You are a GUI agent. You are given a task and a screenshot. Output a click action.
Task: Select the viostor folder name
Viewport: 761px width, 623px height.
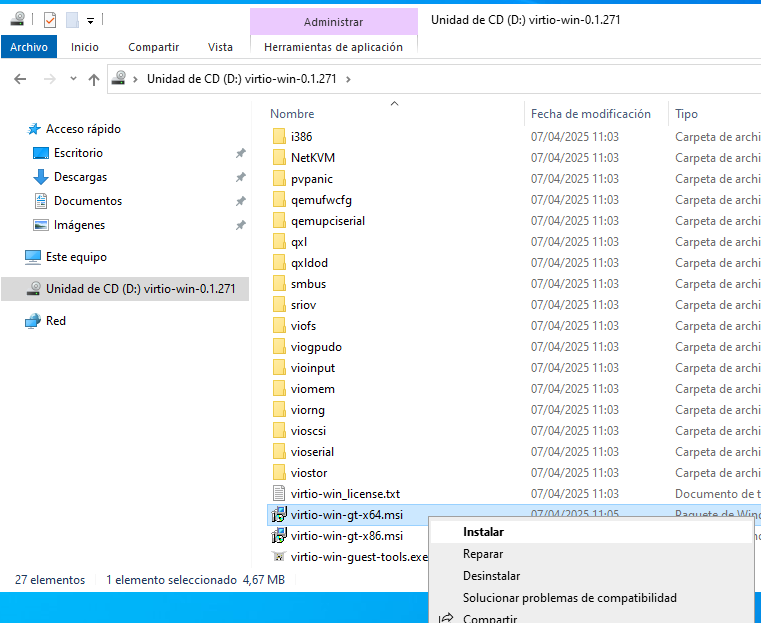point(309,473)
